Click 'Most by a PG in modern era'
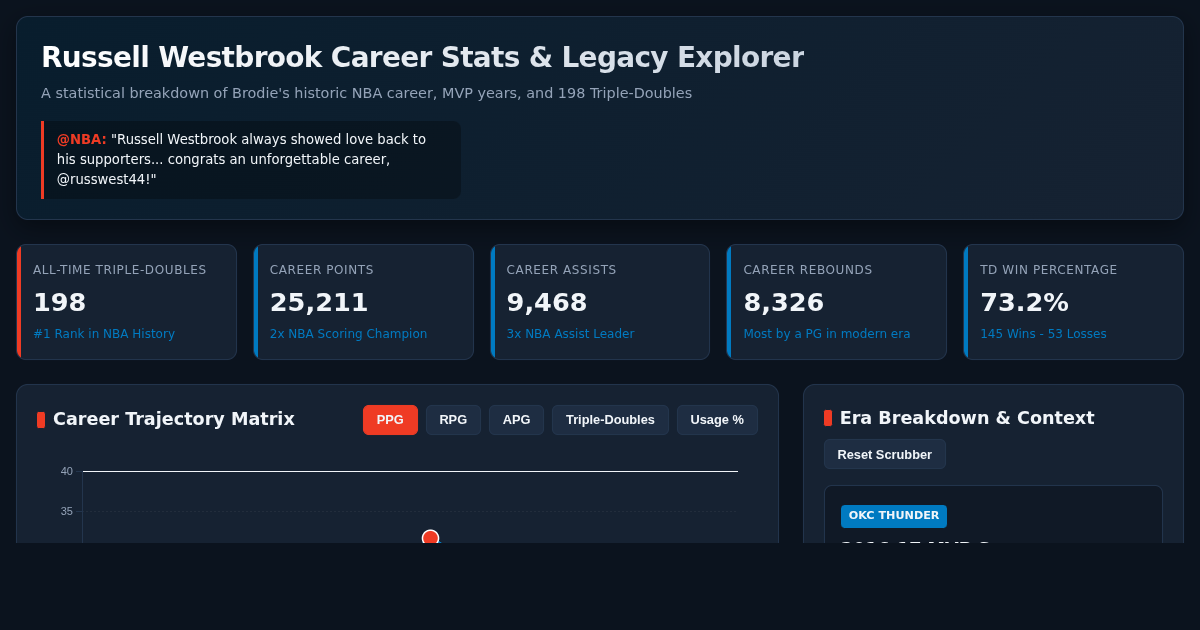 tap(827, 334)
